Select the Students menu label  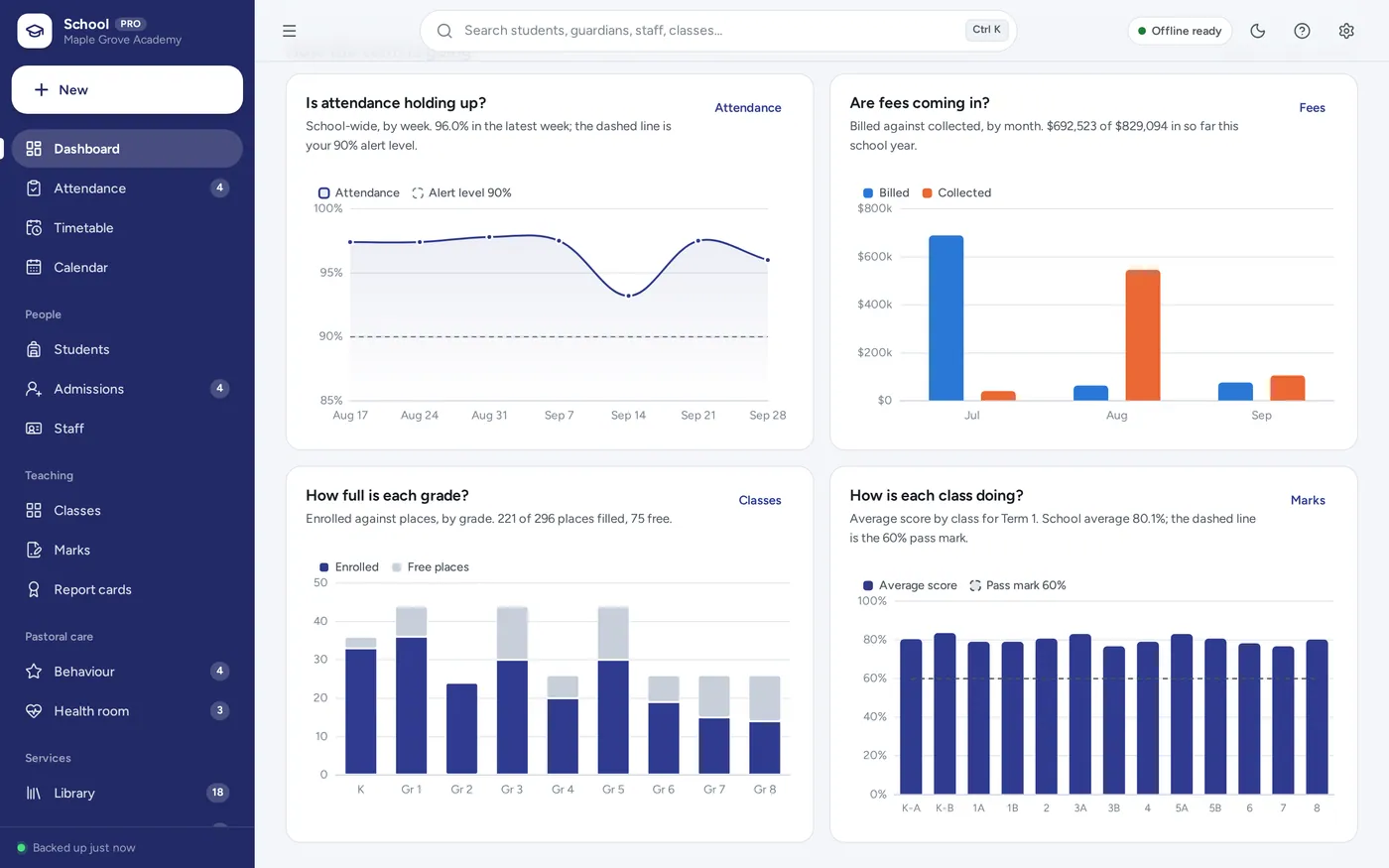[x=81, y=349]
